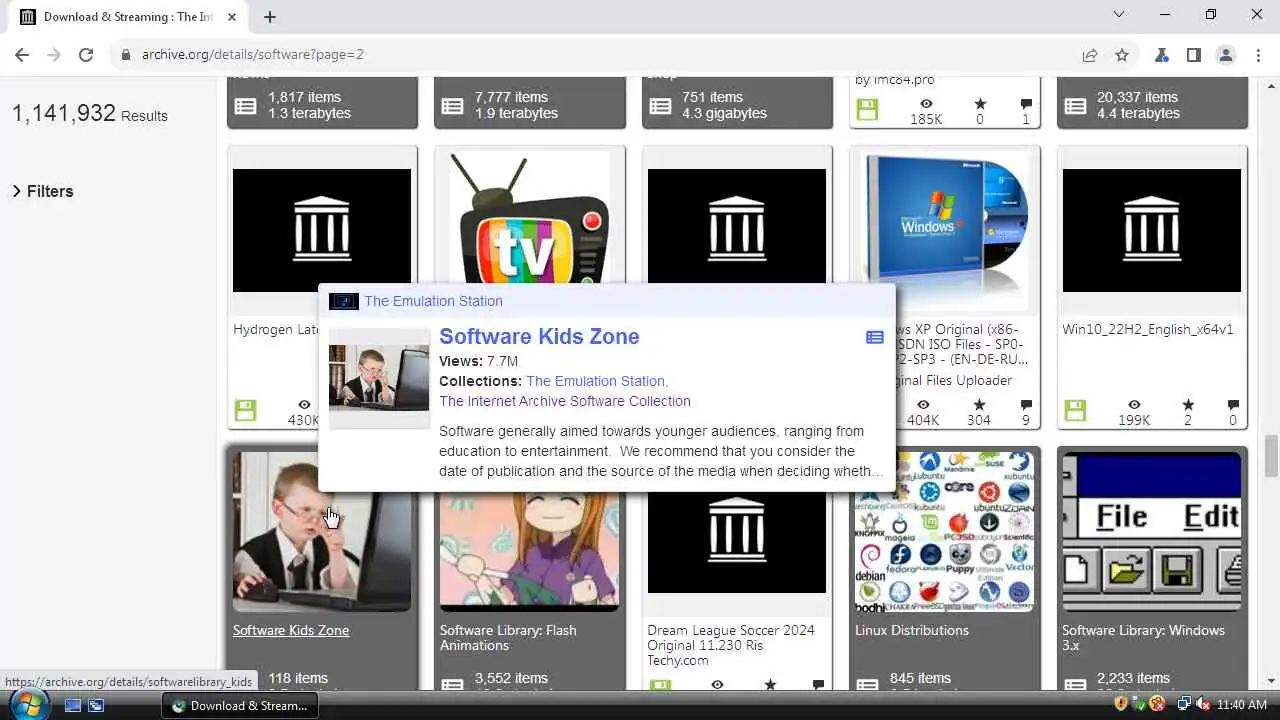Click the vertical page scrollbar thumb
Image resolution: width=1280 pixels, height=720 pixels.
[x=1271, y=456]
